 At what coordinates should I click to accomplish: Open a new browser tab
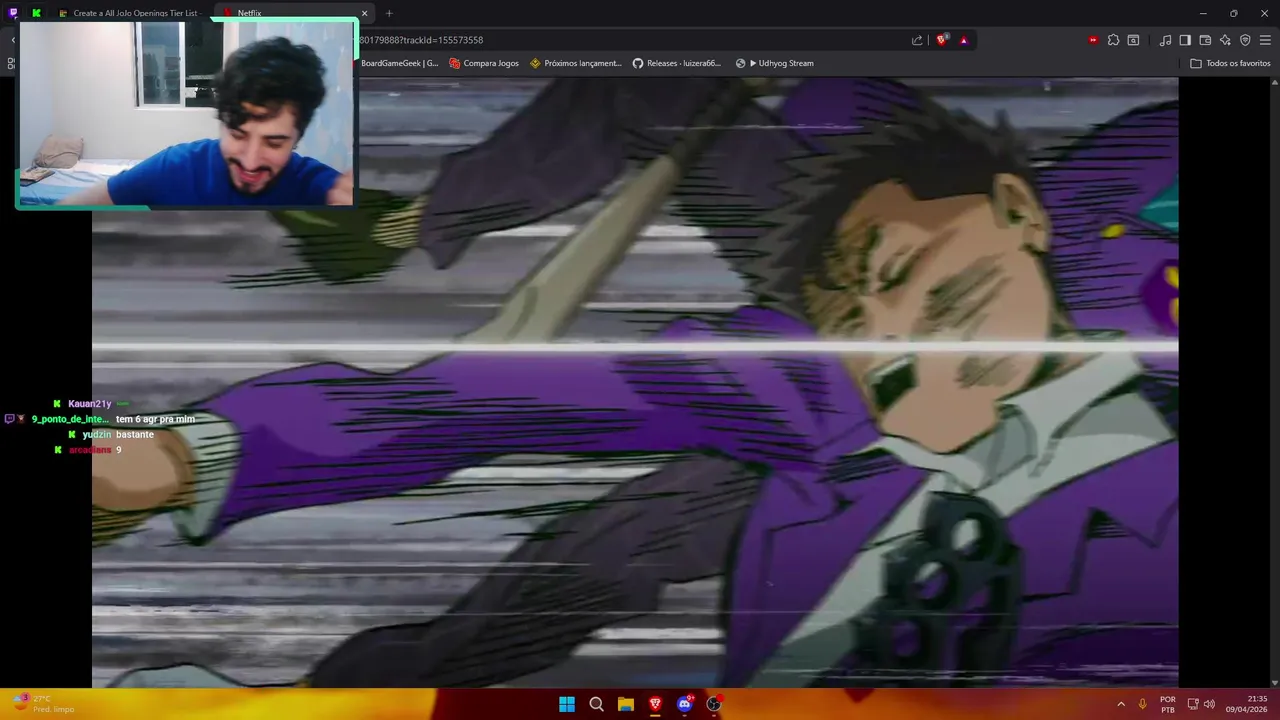pos(389,13)
